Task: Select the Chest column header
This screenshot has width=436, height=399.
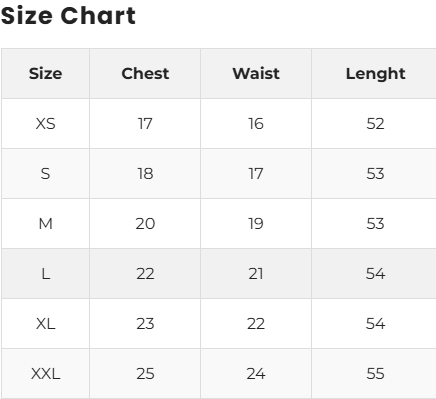Action: click(x=145, y=73)
